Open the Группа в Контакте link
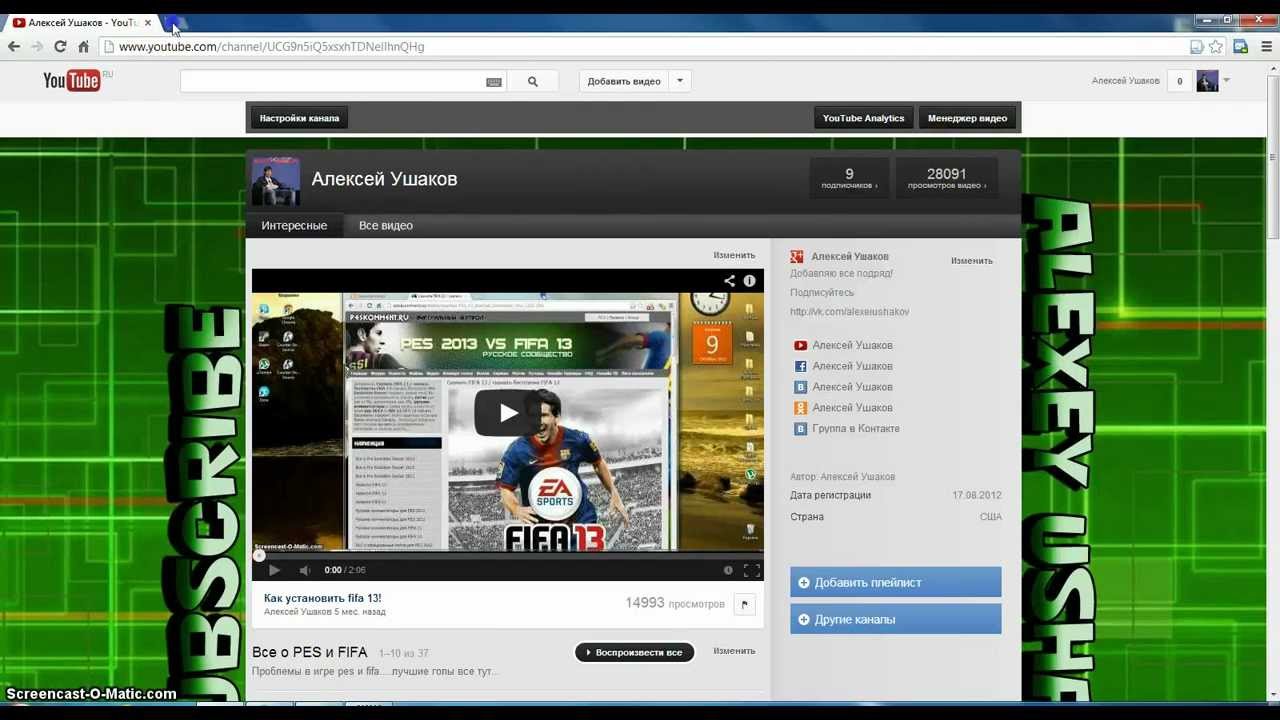 pyautogui.click(x=856, y=428)
